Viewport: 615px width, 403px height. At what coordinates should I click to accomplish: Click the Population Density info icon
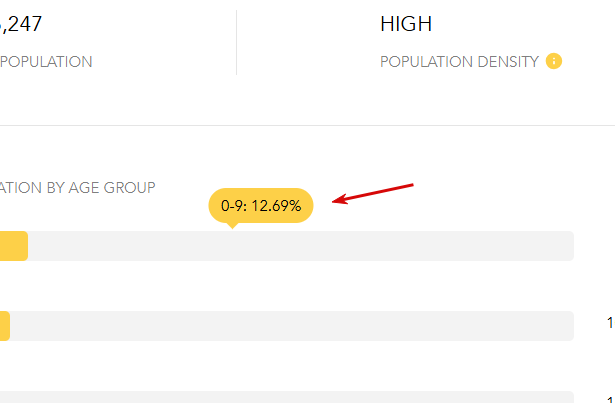coord(554,61)
